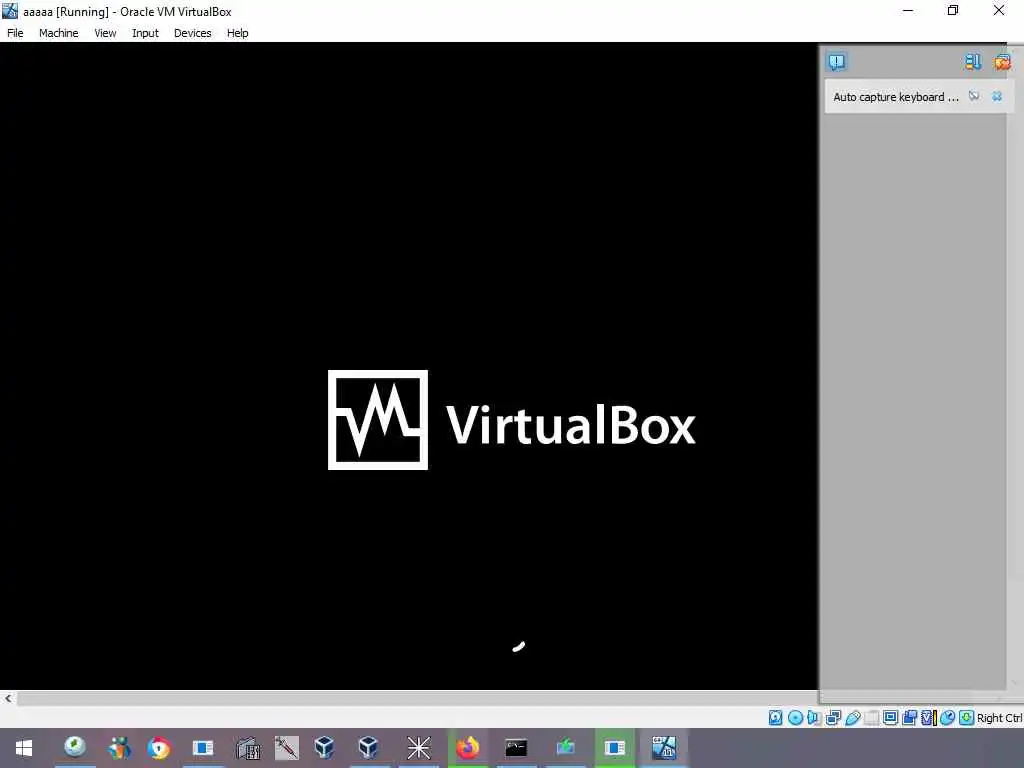
Task: Close the aaaaa VM window
Action: [999, 10]
